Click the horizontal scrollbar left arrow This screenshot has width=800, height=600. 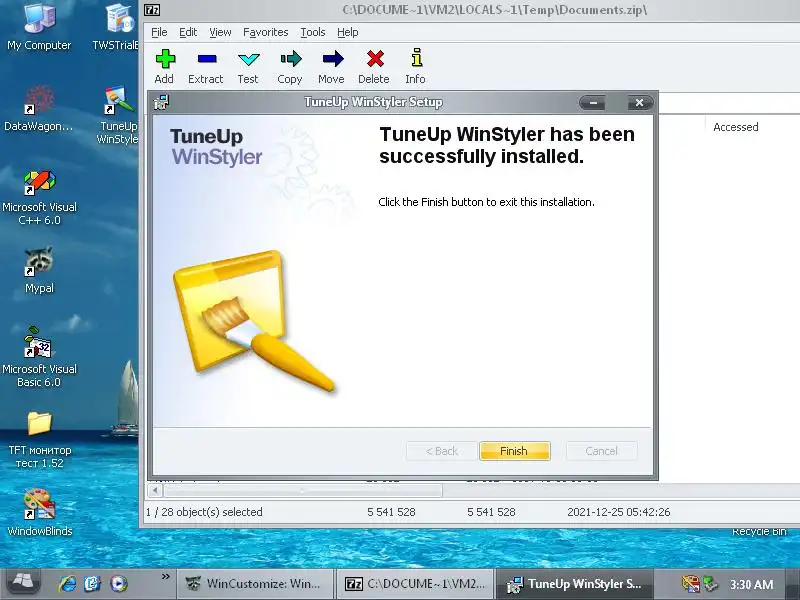(x=155, y=491)
